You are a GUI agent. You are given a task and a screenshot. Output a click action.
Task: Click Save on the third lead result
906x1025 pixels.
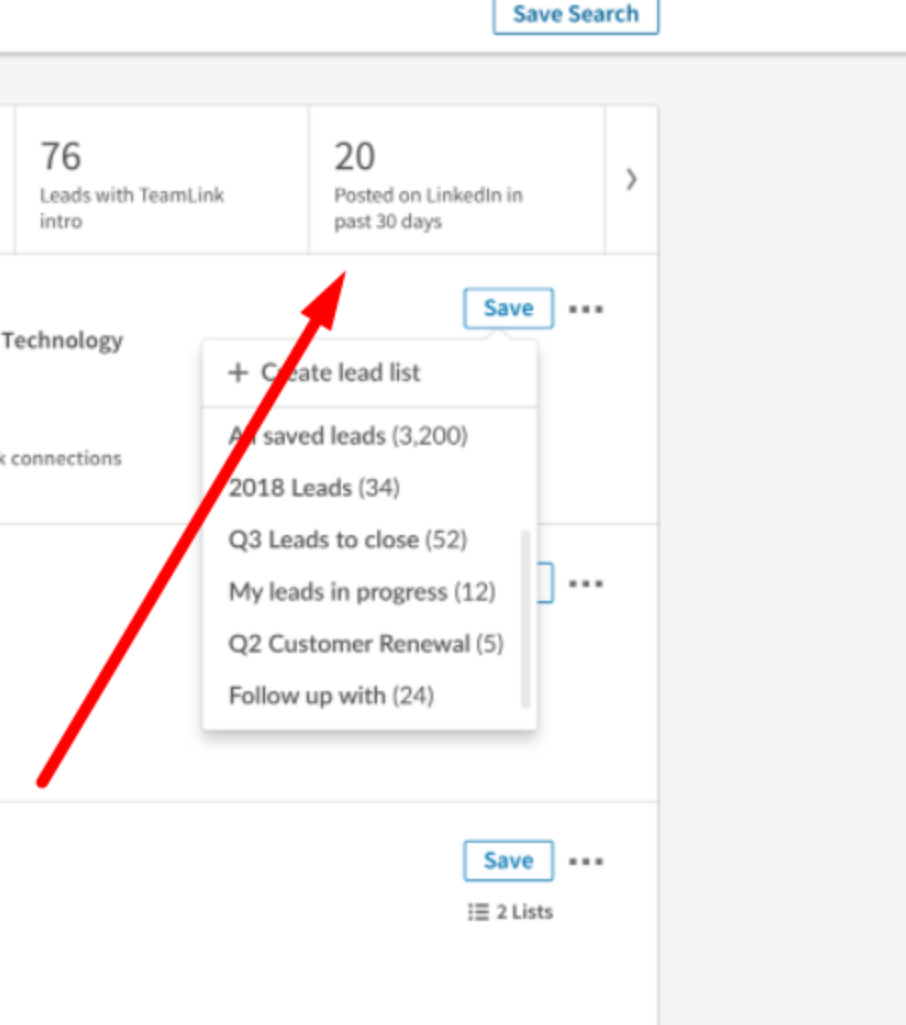point(509,860)
